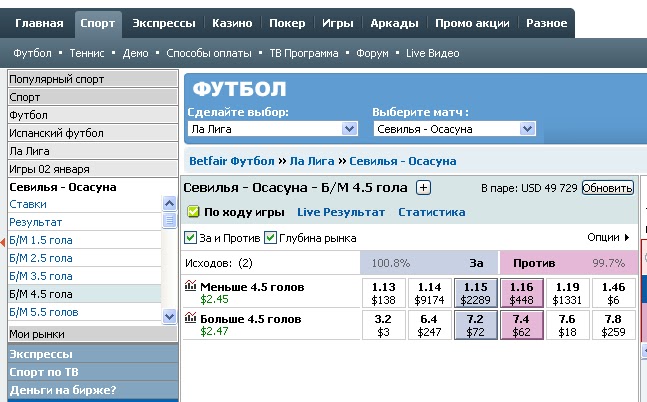Select Испанский футбол in sidebar
This screenshot has width=647, height=402.
(x=93, y=133)
